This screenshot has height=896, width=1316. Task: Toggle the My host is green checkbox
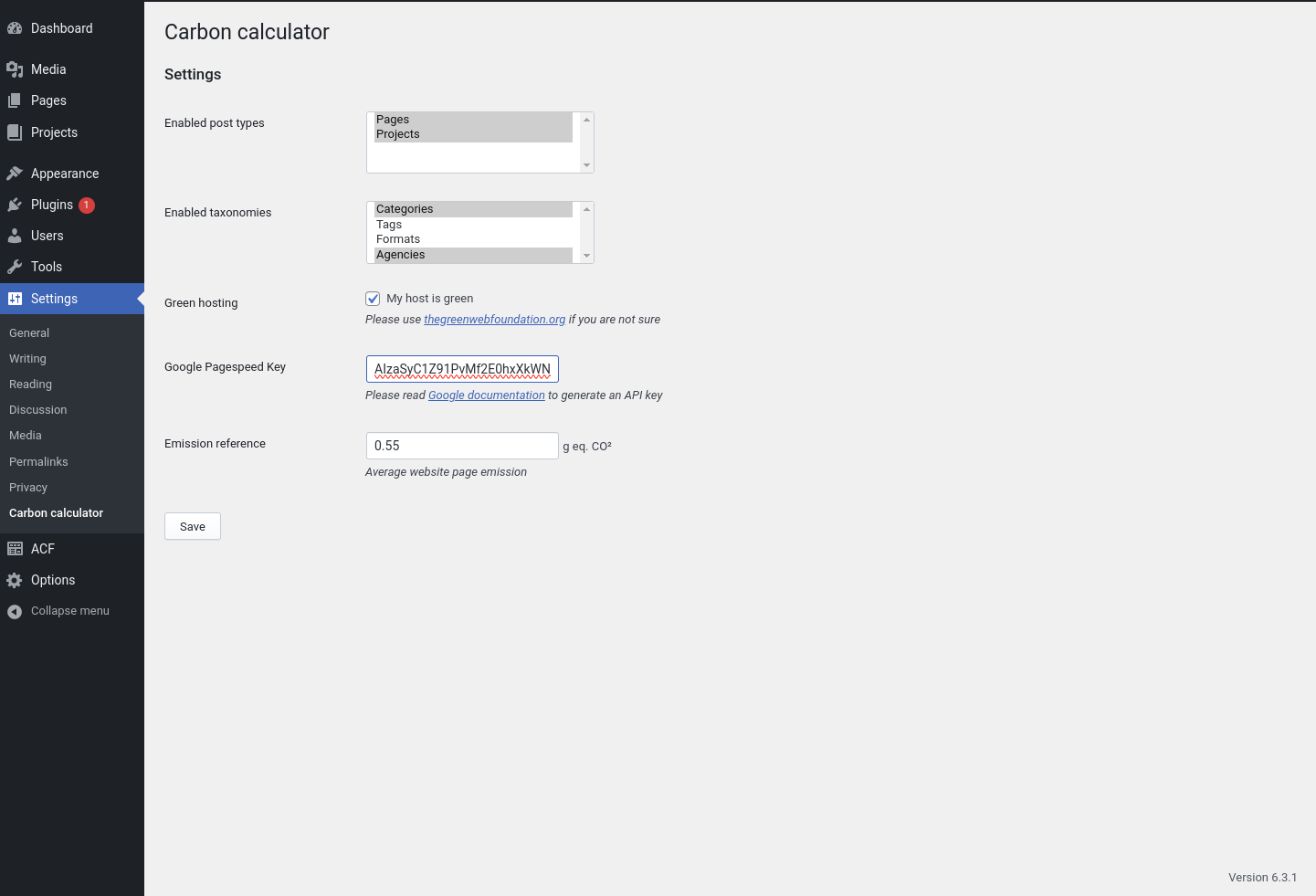[373, 299]
